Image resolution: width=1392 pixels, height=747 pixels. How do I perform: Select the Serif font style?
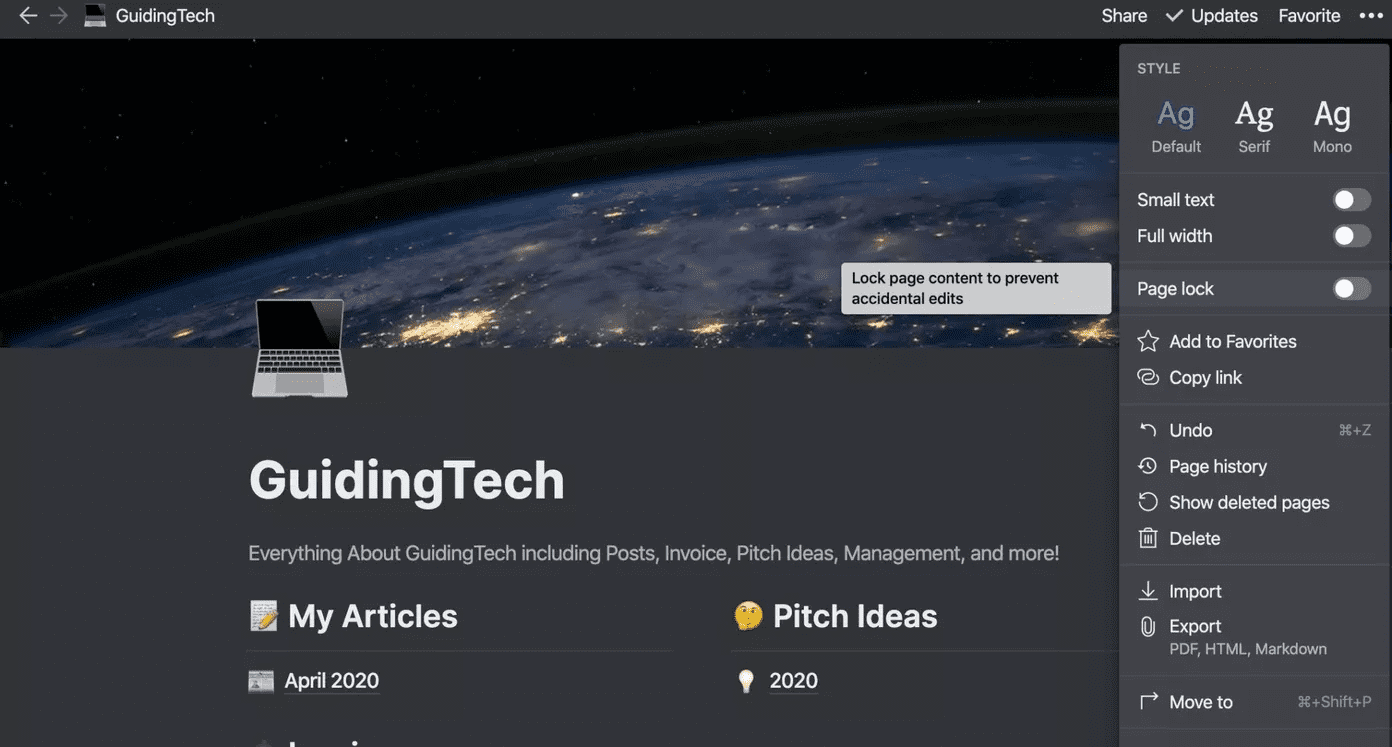pyautogui.click(x=1254, y=125)
